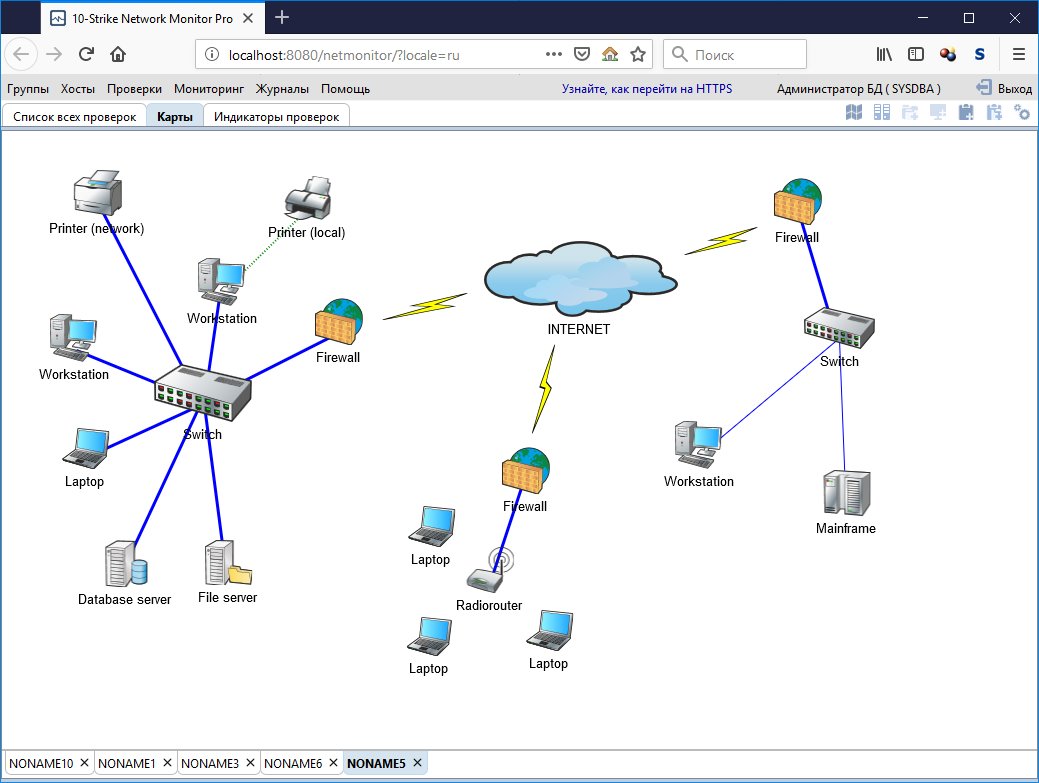Open settings via the gears icon
Screen dimensions: 1039x783
pyautogui.click(x=1022, y=113)
